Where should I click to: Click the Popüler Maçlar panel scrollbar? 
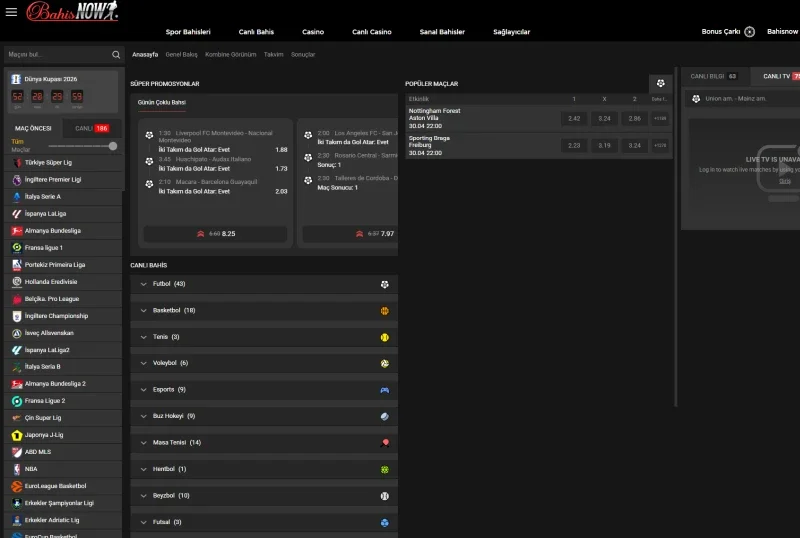click(676, 237)
